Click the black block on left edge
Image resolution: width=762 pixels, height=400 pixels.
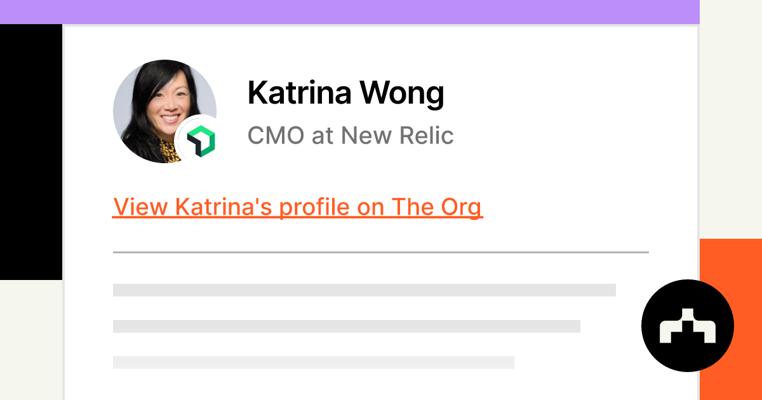coord(30,152)
